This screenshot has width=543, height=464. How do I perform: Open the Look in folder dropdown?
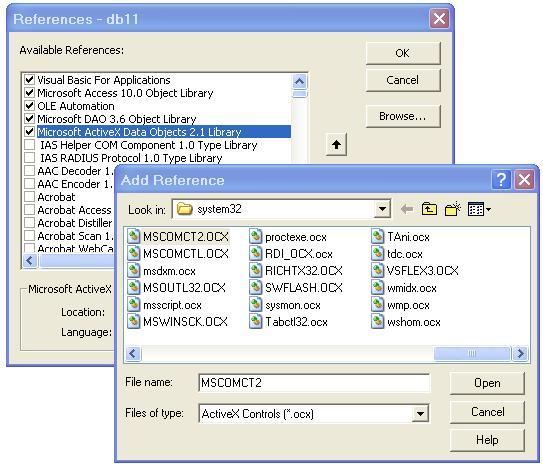point(382,209)
